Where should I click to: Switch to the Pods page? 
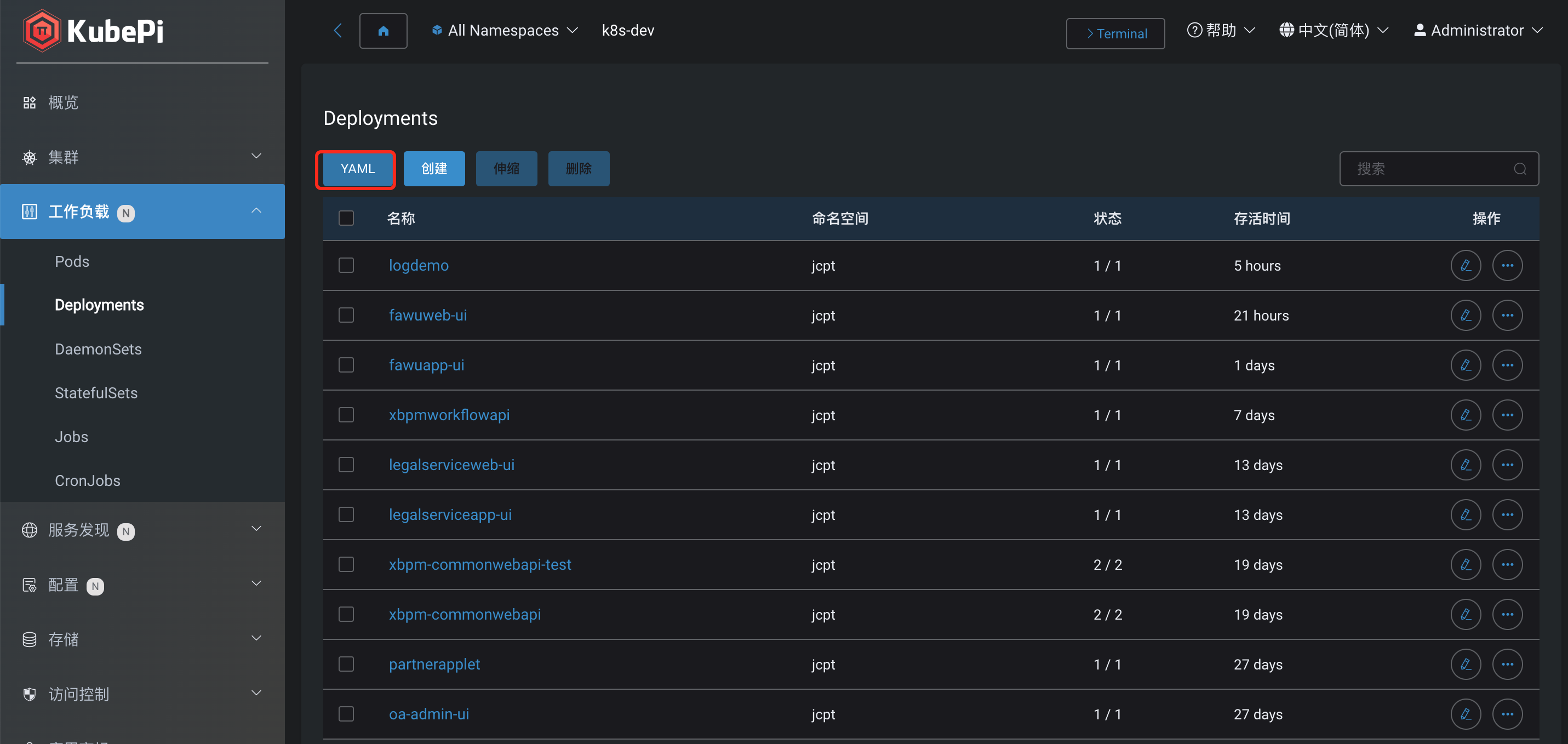[71, 261]
